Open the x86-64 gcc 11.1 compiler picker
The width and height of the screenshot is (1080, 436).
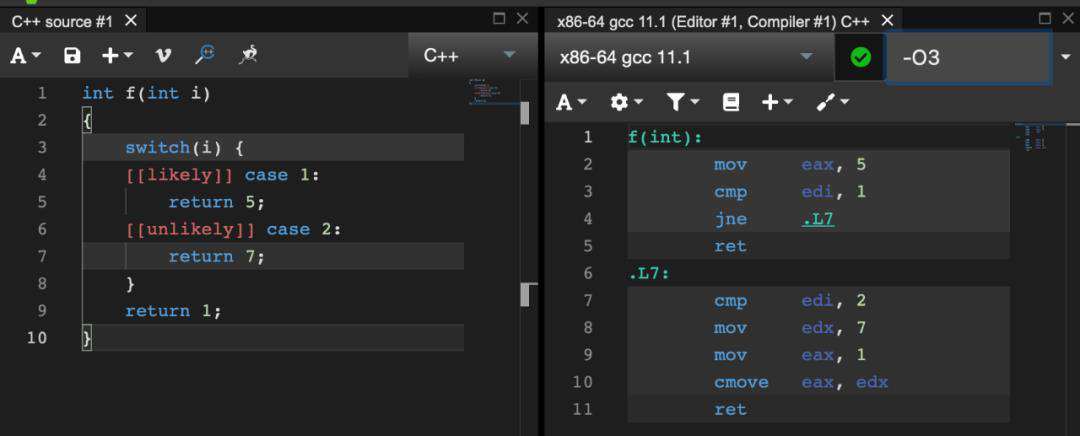(687, 57)
